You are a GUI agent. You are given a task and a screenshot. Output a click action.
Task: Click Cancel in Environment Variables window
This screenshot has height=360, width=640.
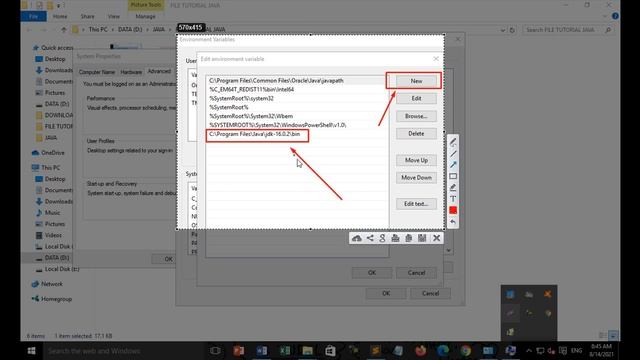[x=430, y=293]
